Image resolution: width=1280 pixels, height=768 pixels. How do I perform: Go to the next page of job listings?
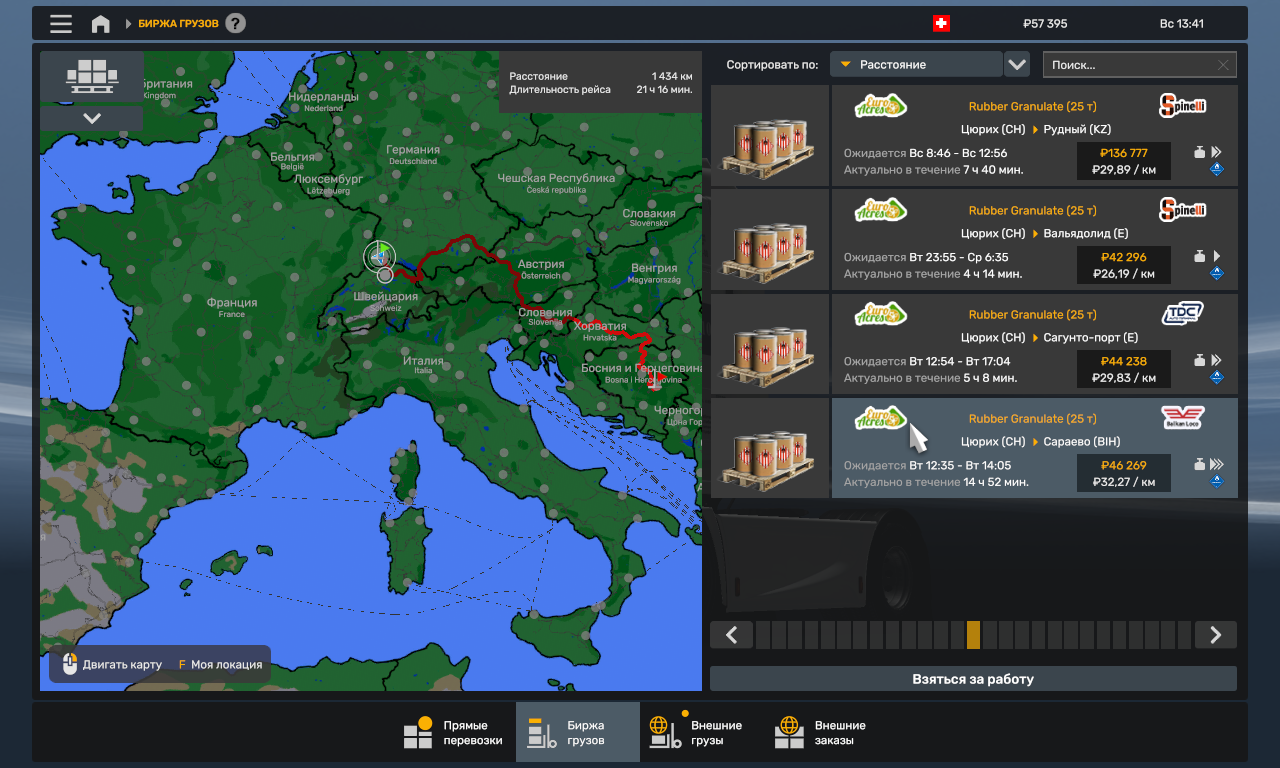pyautogui.click(x=1216, y=635)
